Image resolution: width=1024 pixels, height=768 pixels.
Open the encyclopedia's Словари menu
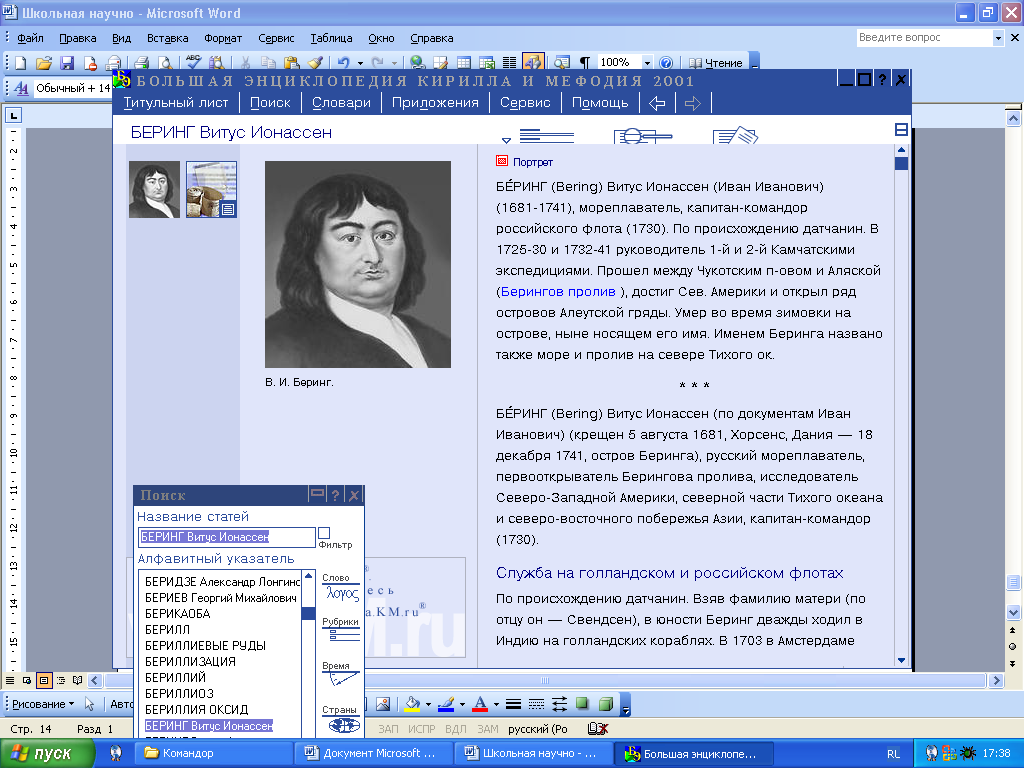point(342,103)
